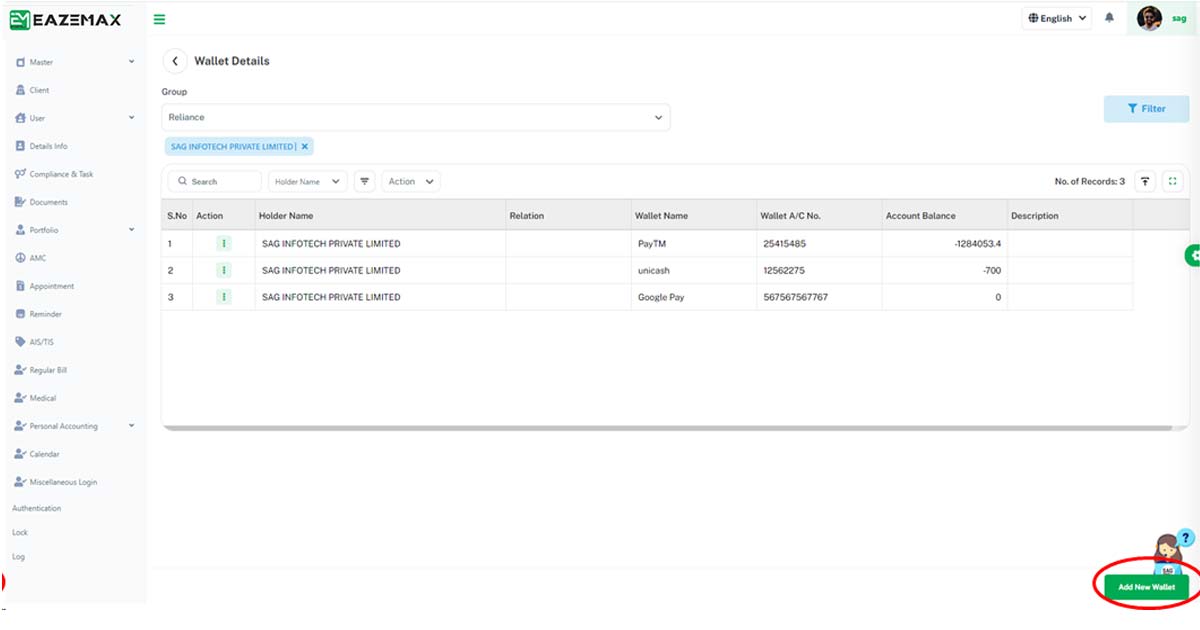Click the AMC sidebar icon
Screen dimensions: 1200x630
tap(20, 258)
